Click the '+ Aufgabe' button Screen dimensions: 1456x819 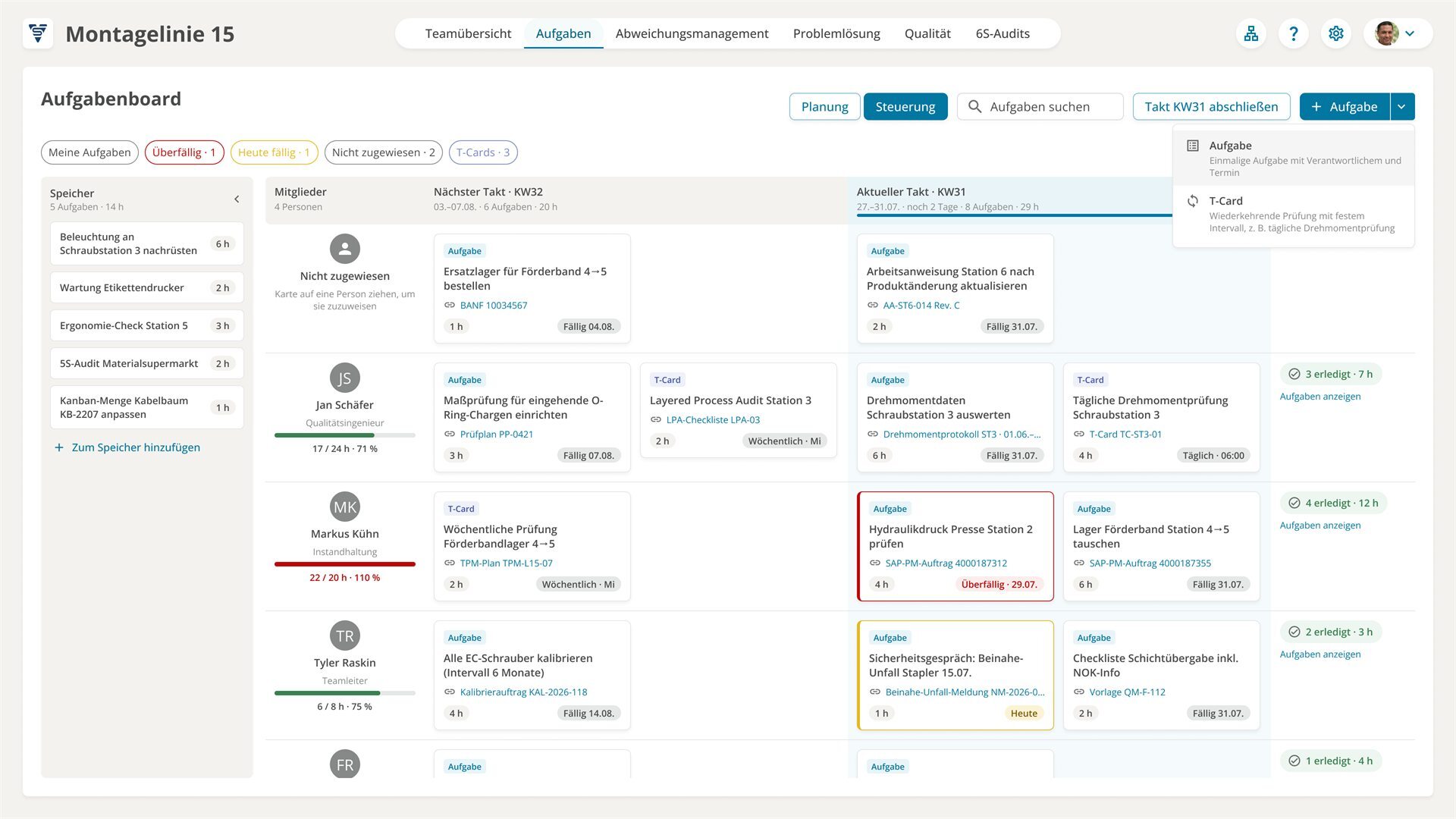coord(1345,107)
